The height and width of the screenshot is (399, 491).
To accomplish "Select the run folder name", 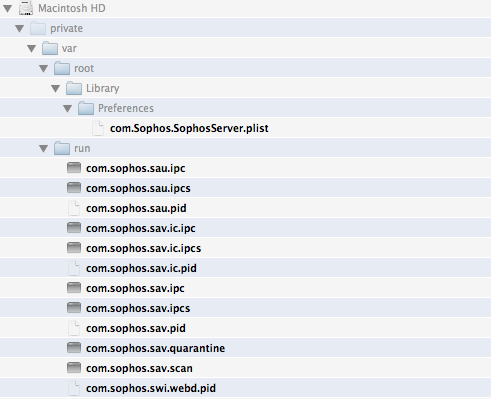I will (82, 149).
